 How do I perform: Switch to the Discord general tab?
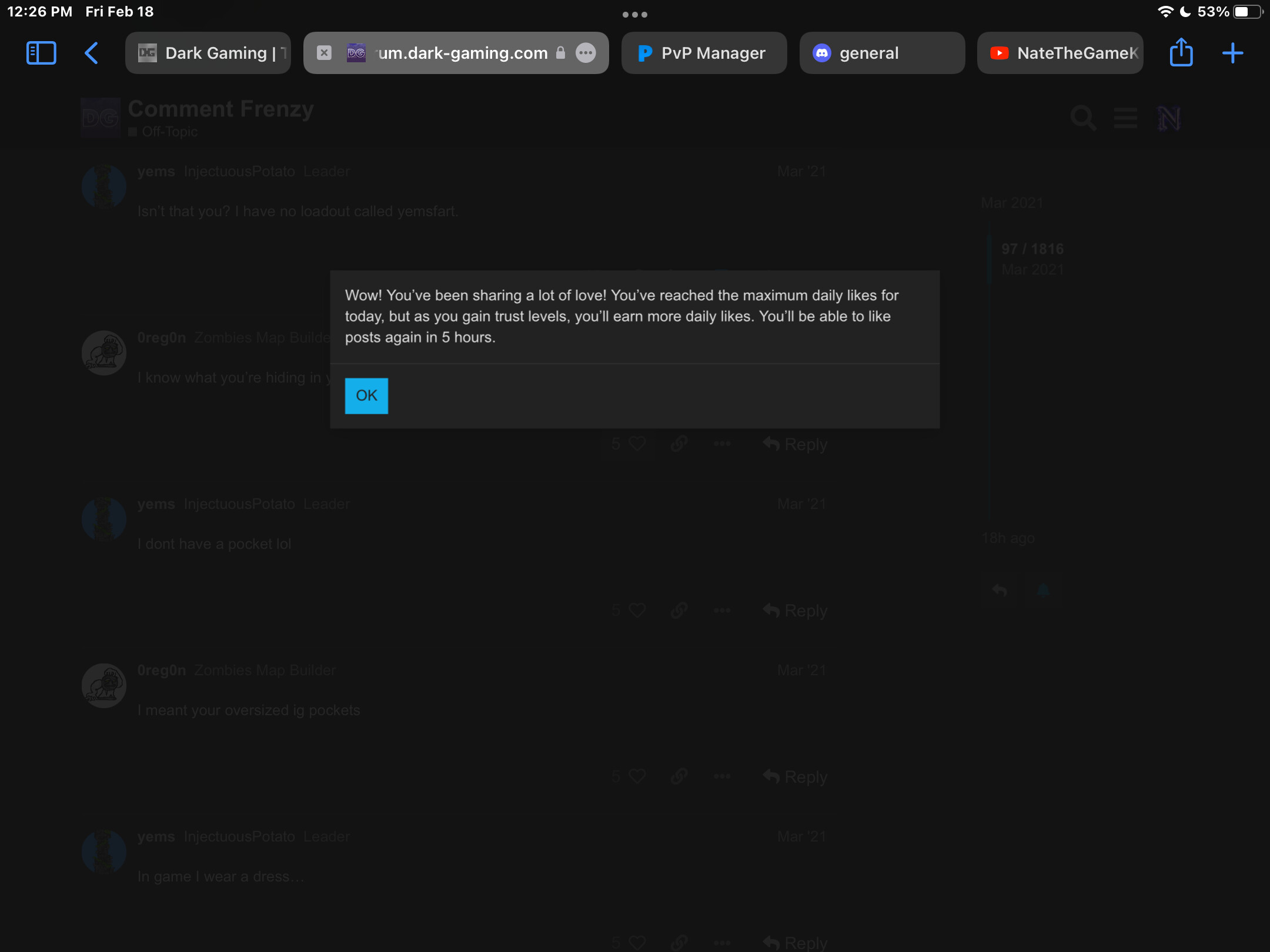point(881,53)
